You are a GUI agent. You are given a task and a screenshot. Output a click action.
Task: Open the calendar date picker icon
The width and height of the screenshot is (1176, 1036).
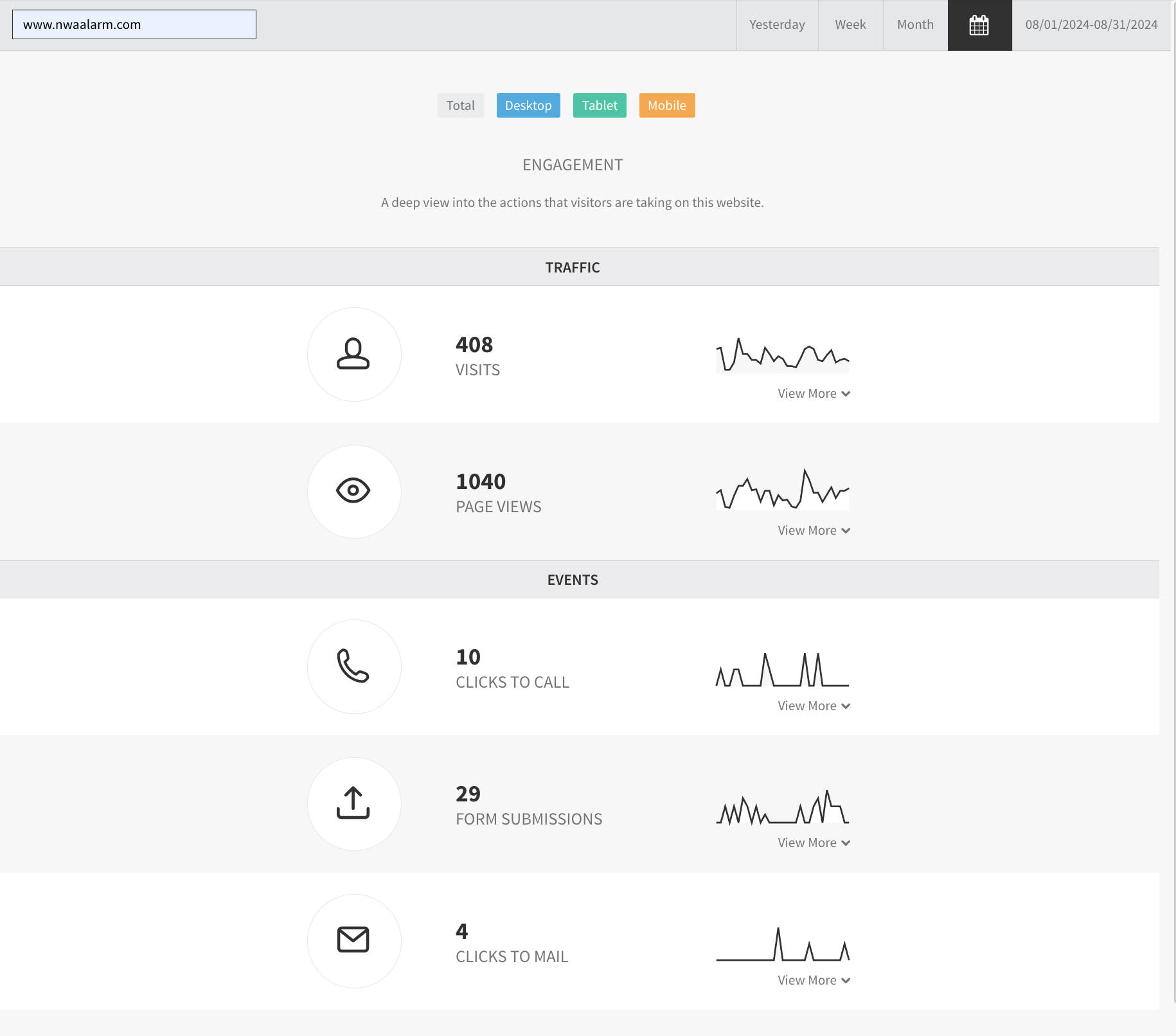click(x=979, y=25)
